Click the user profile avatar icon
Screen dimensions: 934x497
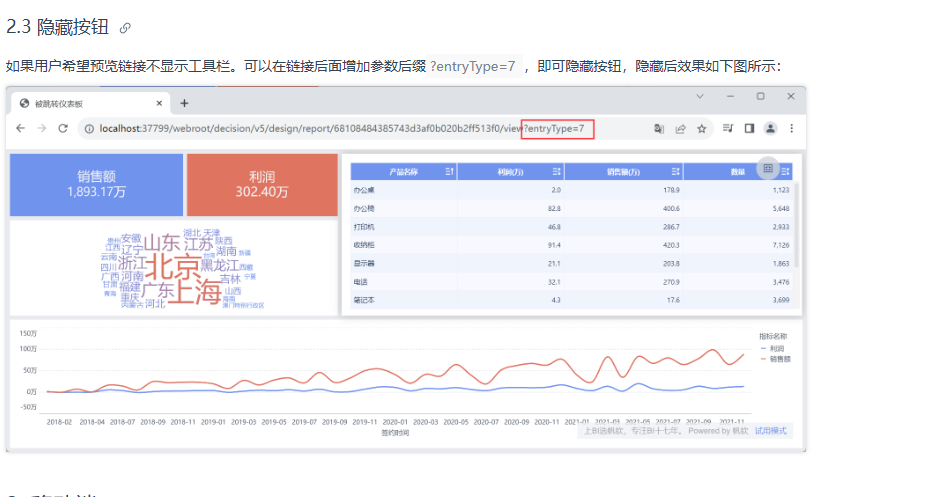[771, 129]
